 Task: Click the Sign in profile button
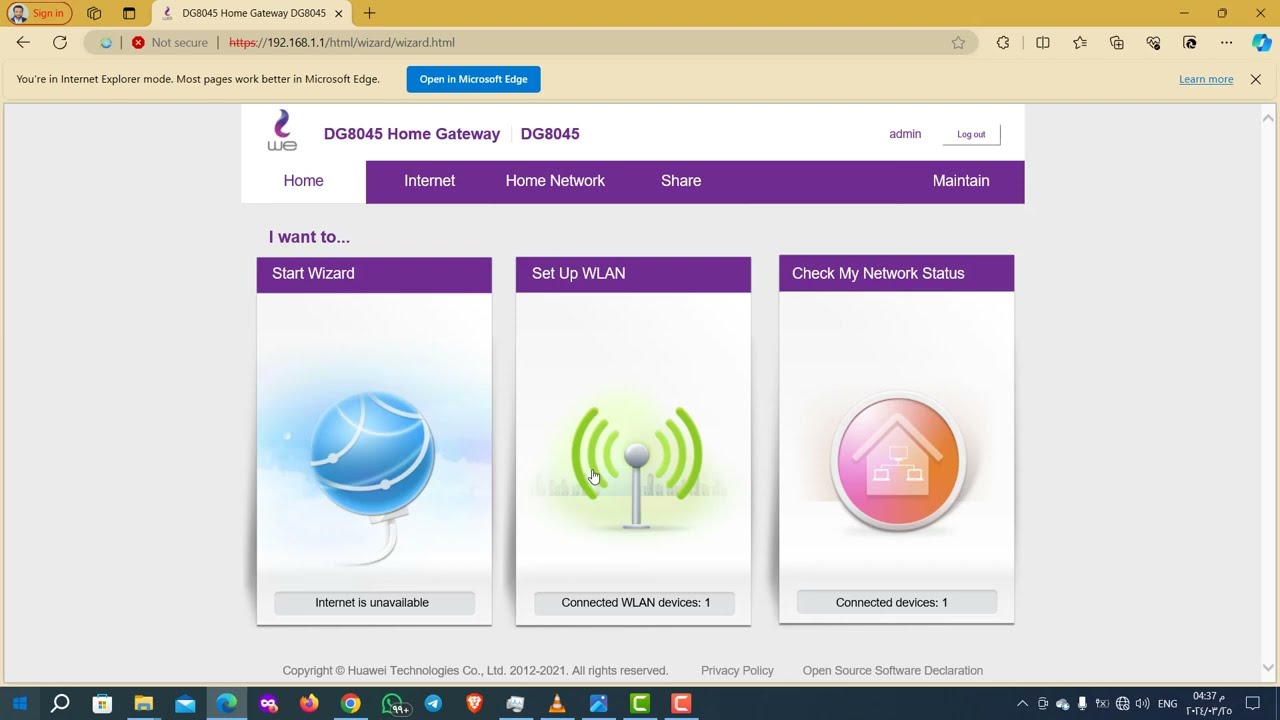tap(39, 13)
